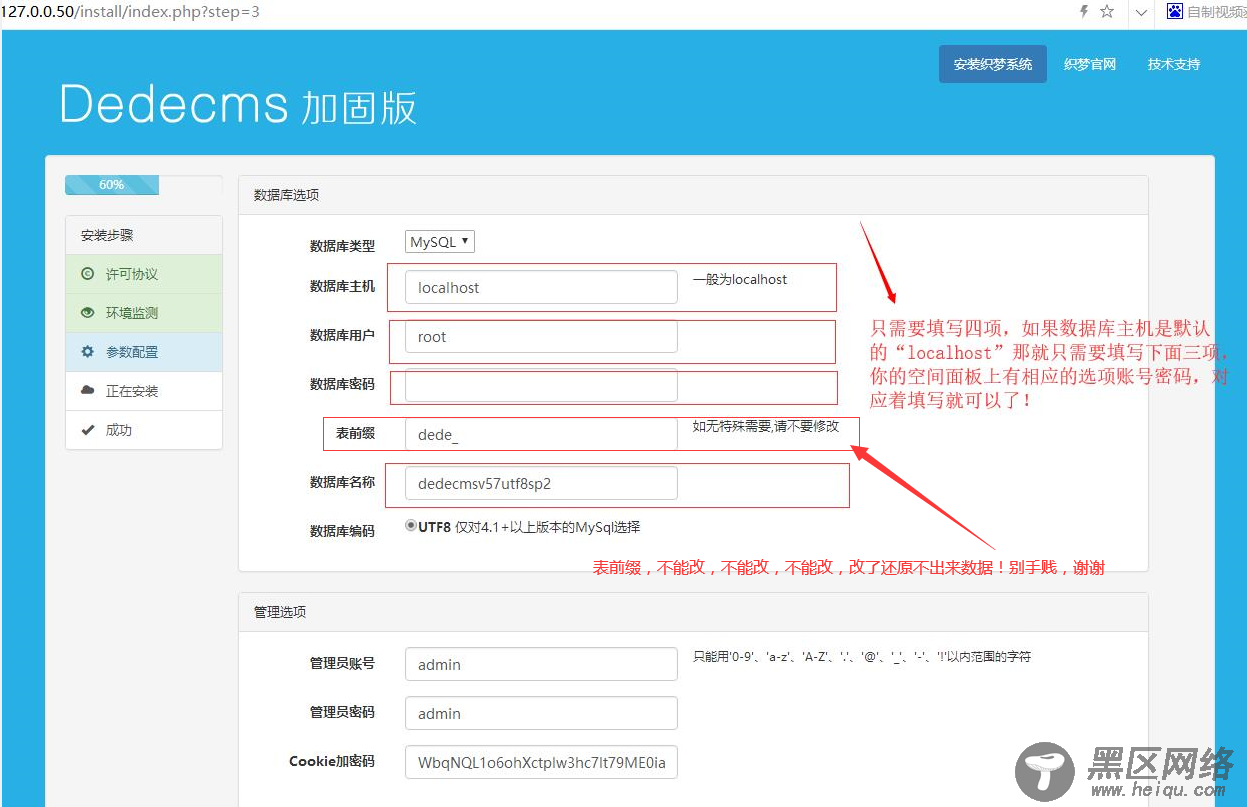The width and height of the screenshot is (1247, 807).
Task: Click the 一般为localhost hint text
Action: (740, 280)
